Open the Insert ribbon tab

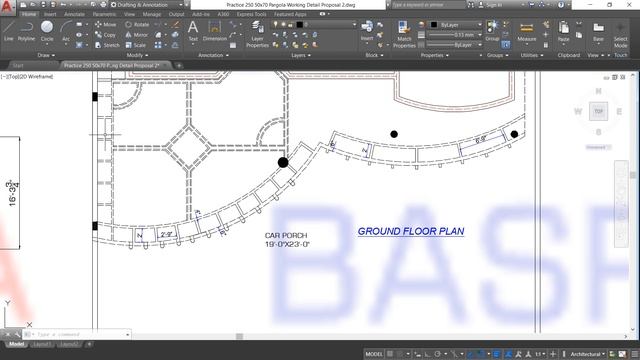[x=50, y=14]
